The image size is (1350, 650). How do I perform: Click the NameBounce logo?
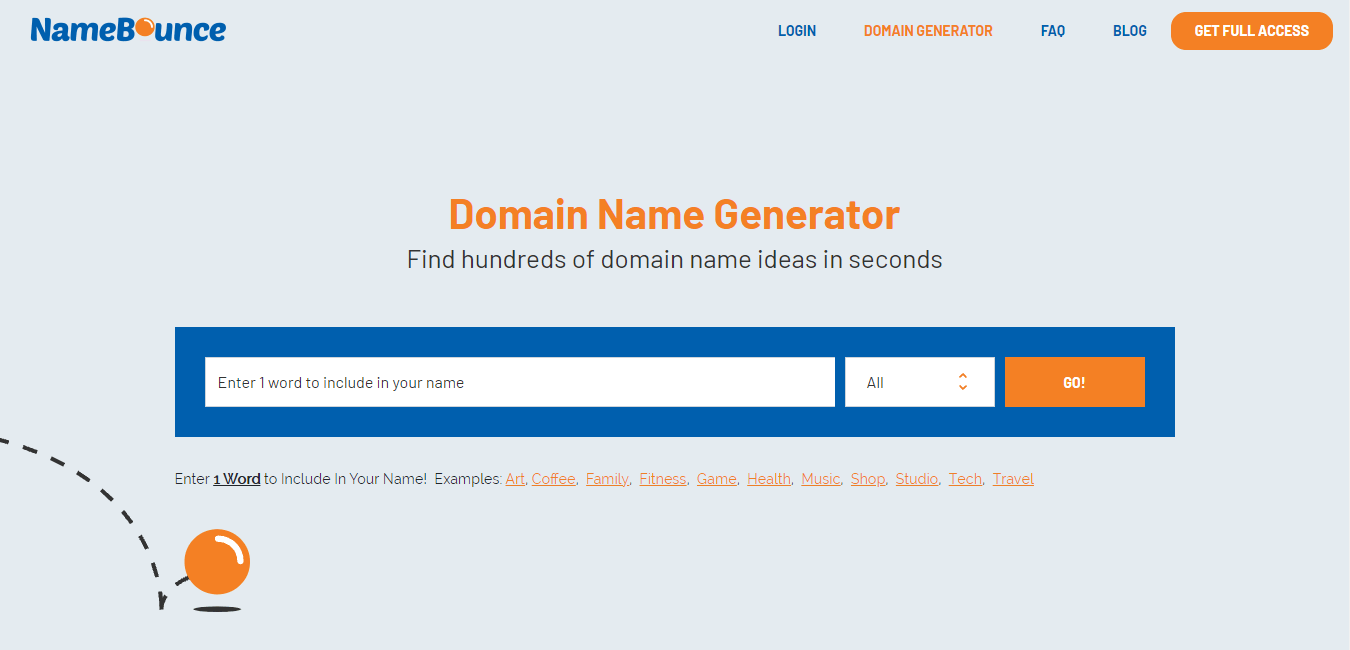click(x=128, y=30)
